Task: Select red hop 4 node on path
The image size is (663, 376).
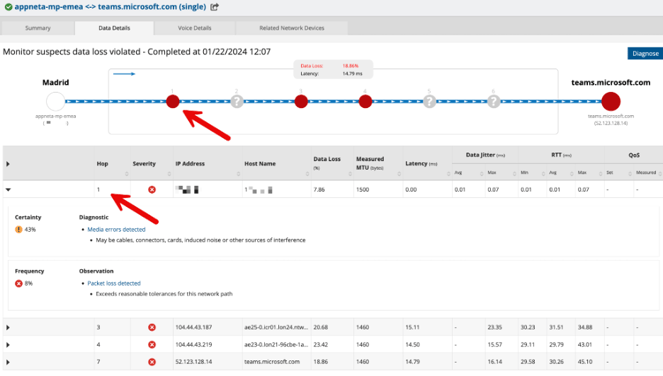Action: point(365,102)
